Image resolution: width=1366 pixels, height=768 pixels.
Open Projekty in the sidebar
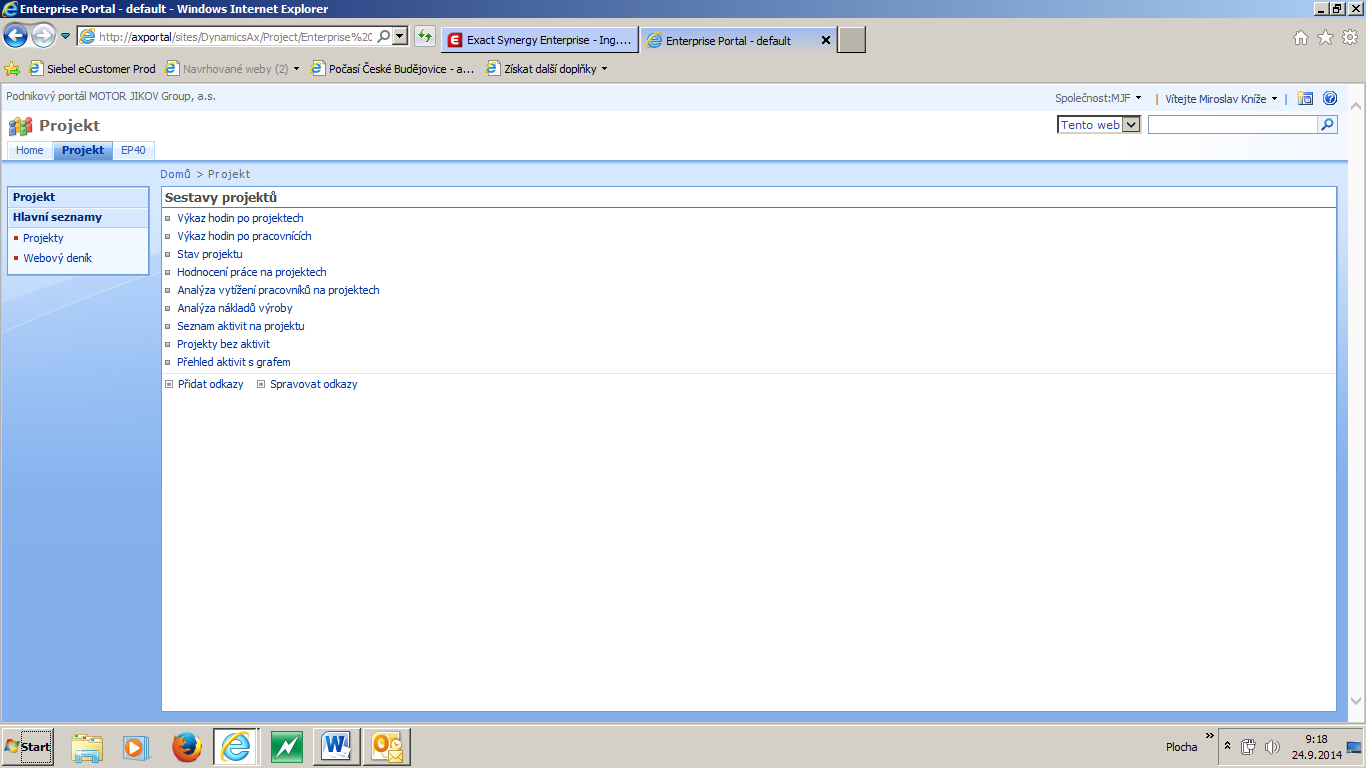43,238
